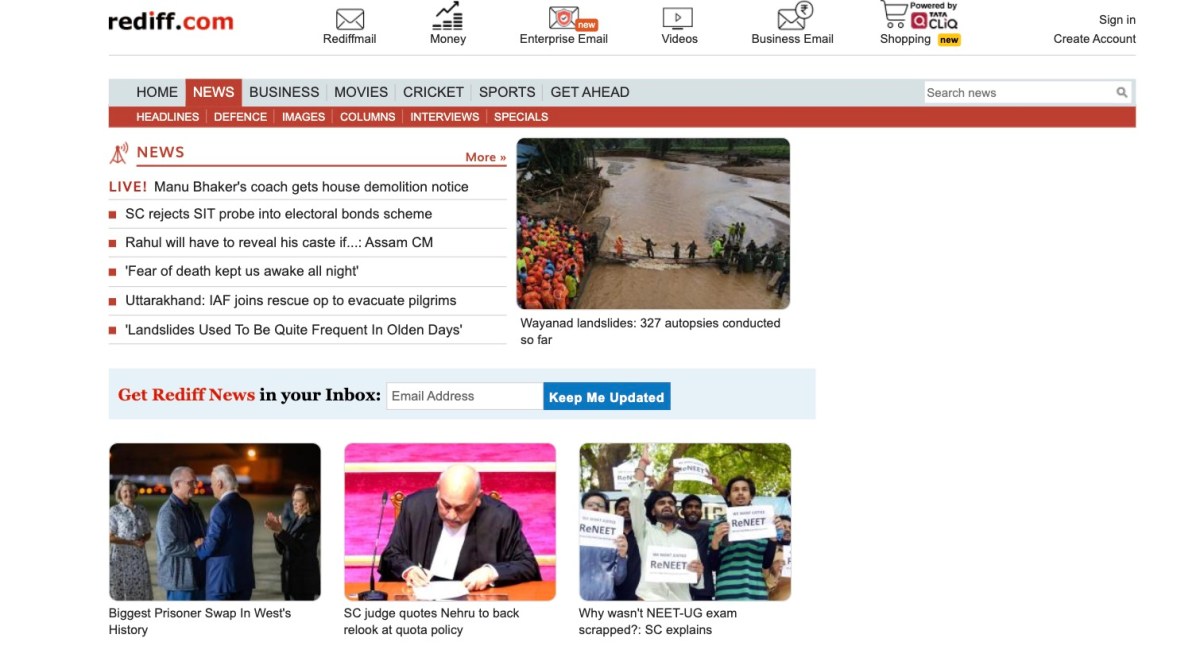The width and height of the screenshot is (1200, 646).
Task: Click the Videos play icon
Action: click(678, 18)
